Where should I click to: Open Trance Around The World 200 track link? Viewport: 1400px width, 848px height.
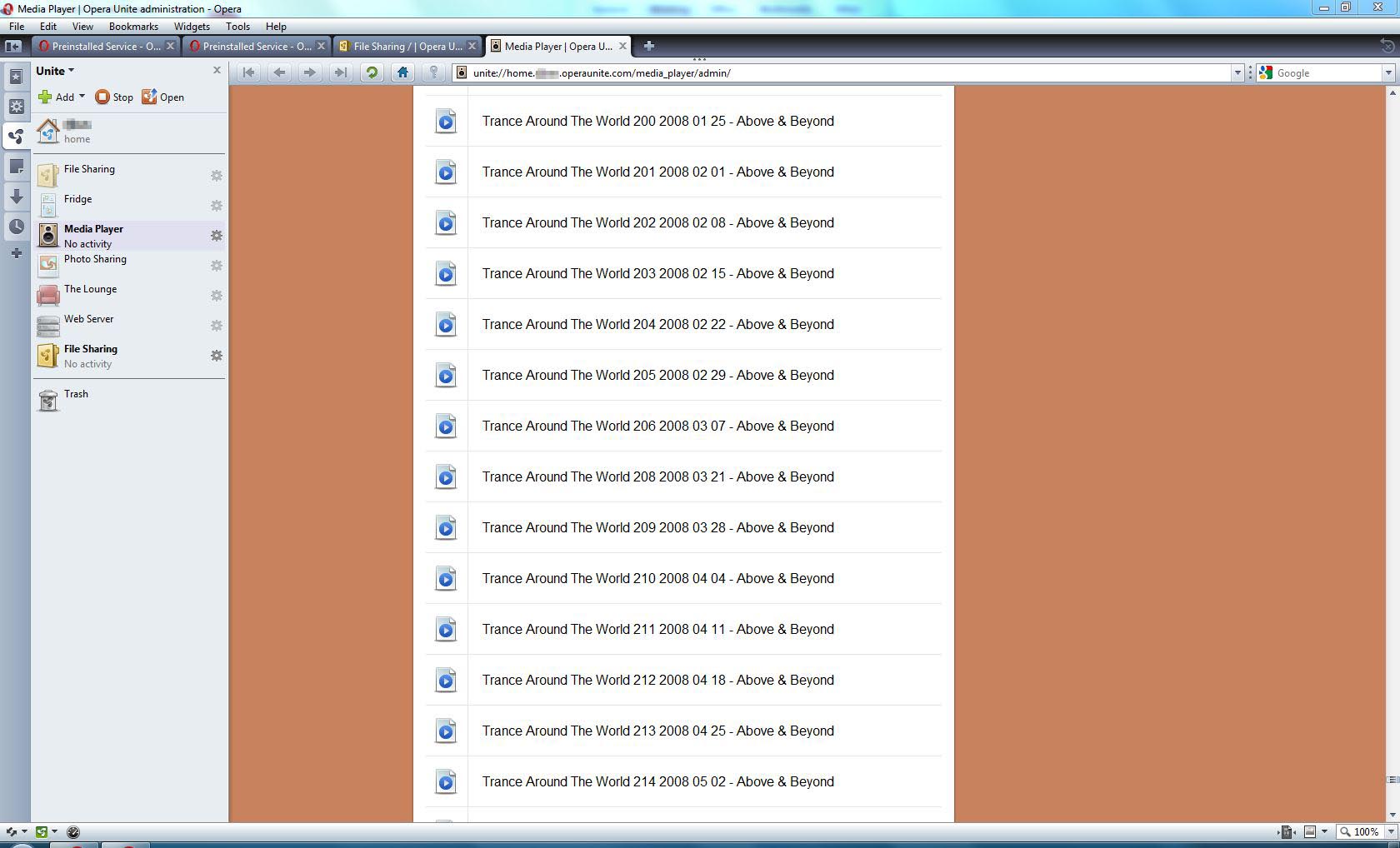pyautogui.click(x=657, y=121)
